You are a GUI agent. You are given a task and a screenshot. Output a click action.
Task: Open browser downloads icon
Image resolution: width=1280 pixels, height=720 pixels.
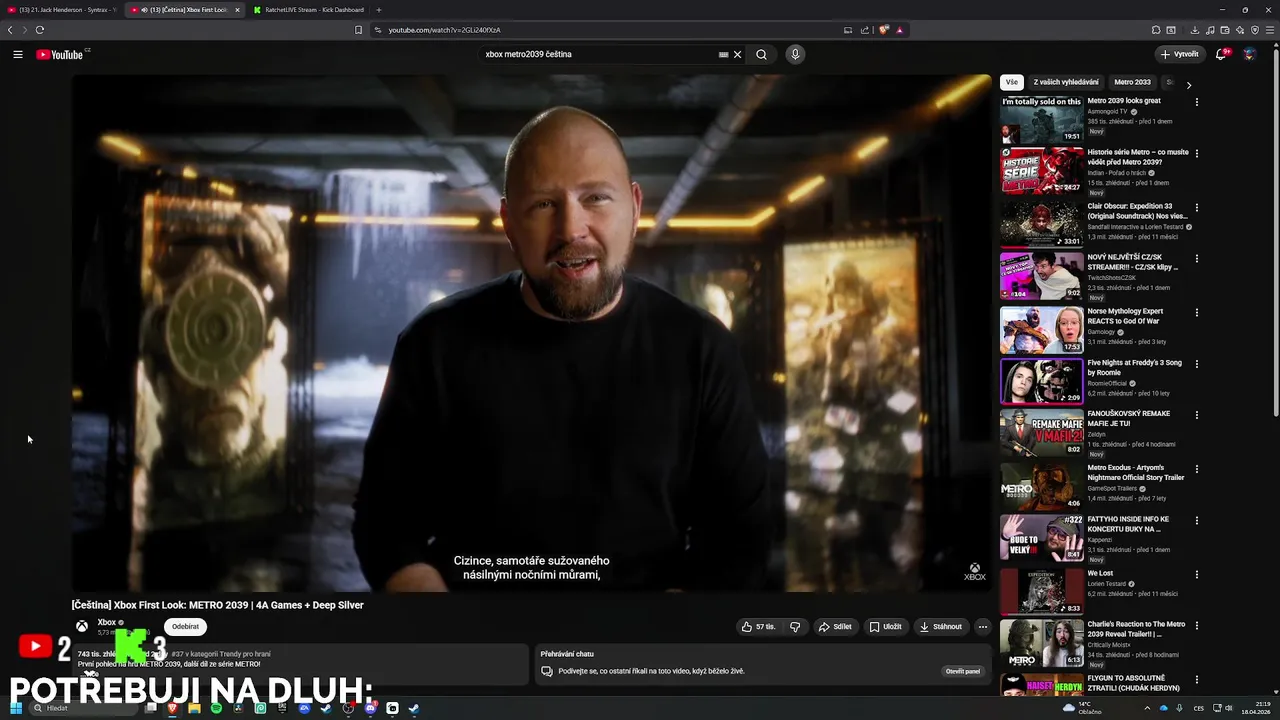point(1195,30)
